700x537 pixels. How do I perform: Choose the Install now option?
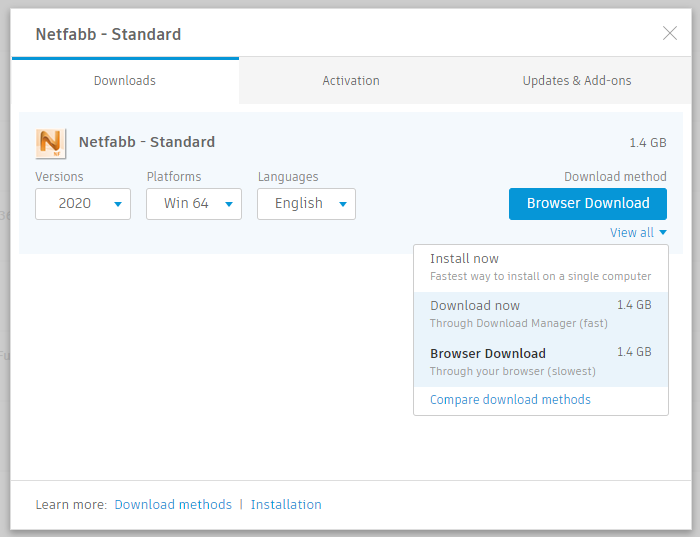[x=541, y=268]
